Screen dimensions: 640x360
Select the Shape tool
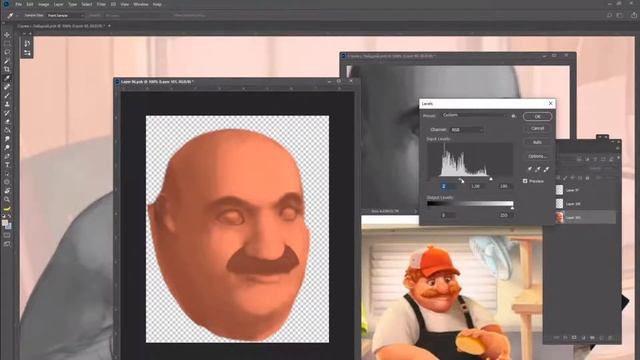pos(7,182)
